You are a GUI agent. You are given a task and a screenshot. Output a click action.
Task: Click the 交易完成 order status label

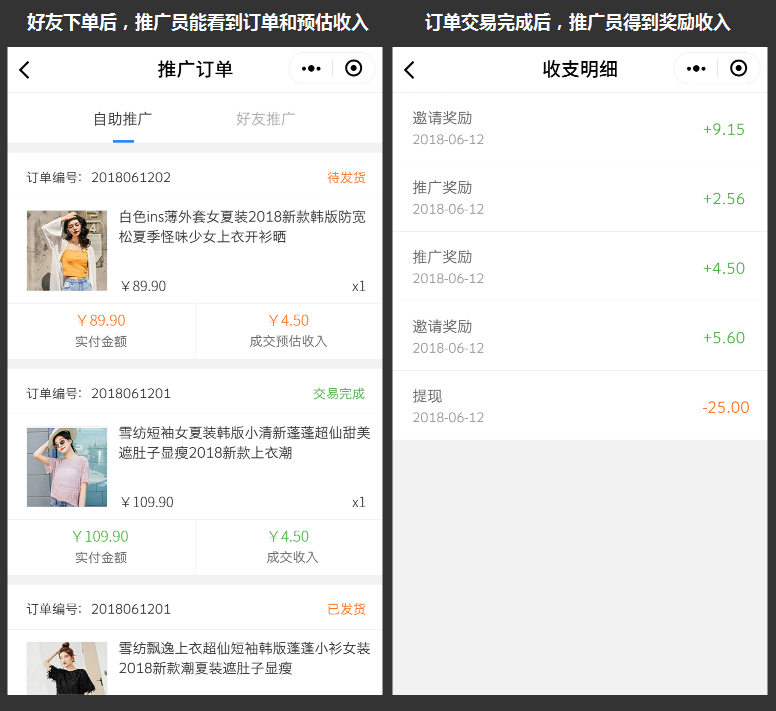(339, 394)
